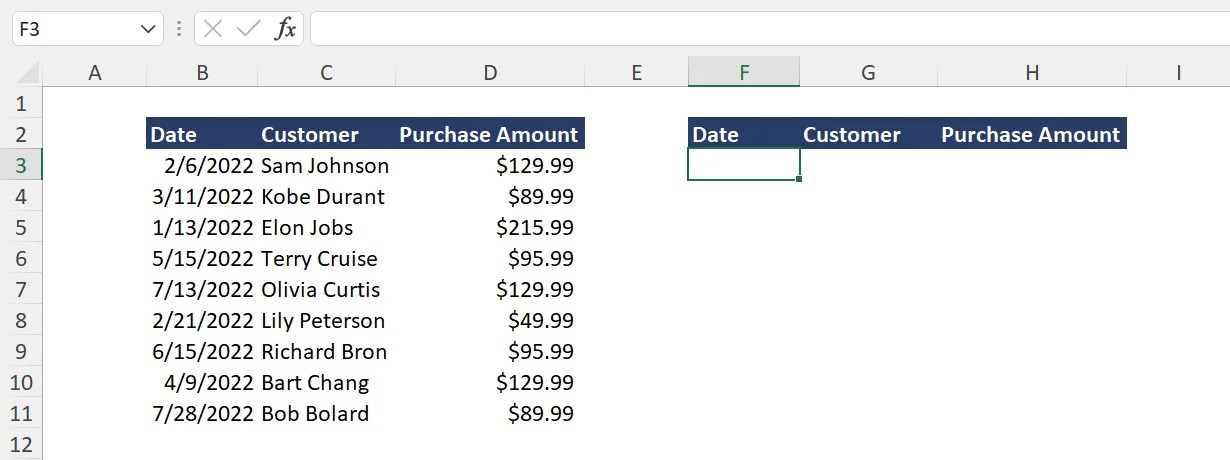Select column H header
Image resolution: width=1230 pixels, height=460 pixels.
1032,72
